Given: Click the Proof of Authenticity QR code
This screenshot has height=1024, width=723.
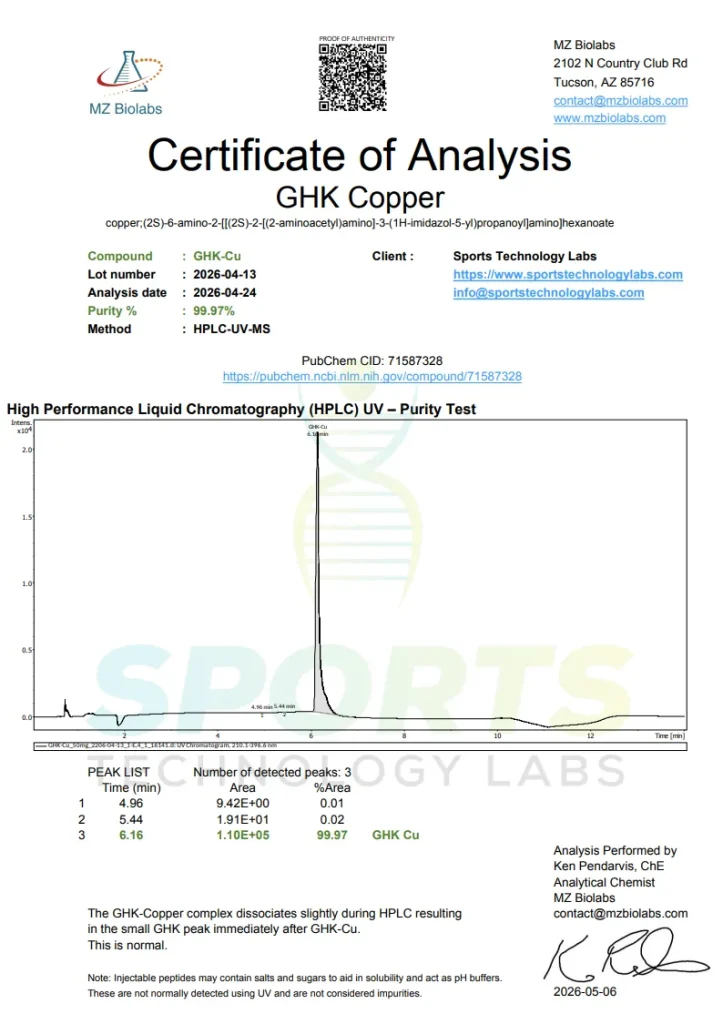Looking at the screenshot, I should click(x=353, y=76).
